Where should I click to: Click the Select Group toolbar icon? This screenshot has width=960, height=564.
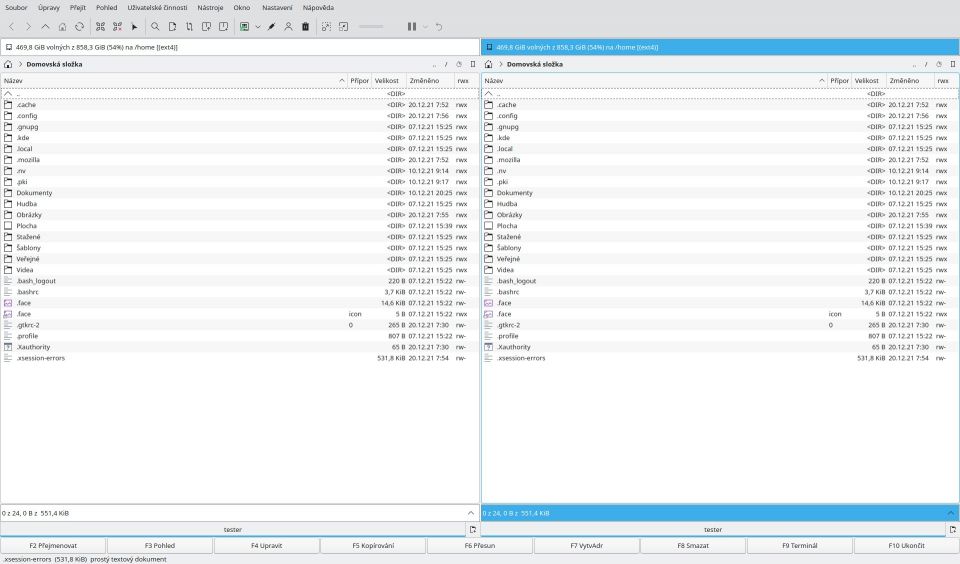(x=100, y=27)
